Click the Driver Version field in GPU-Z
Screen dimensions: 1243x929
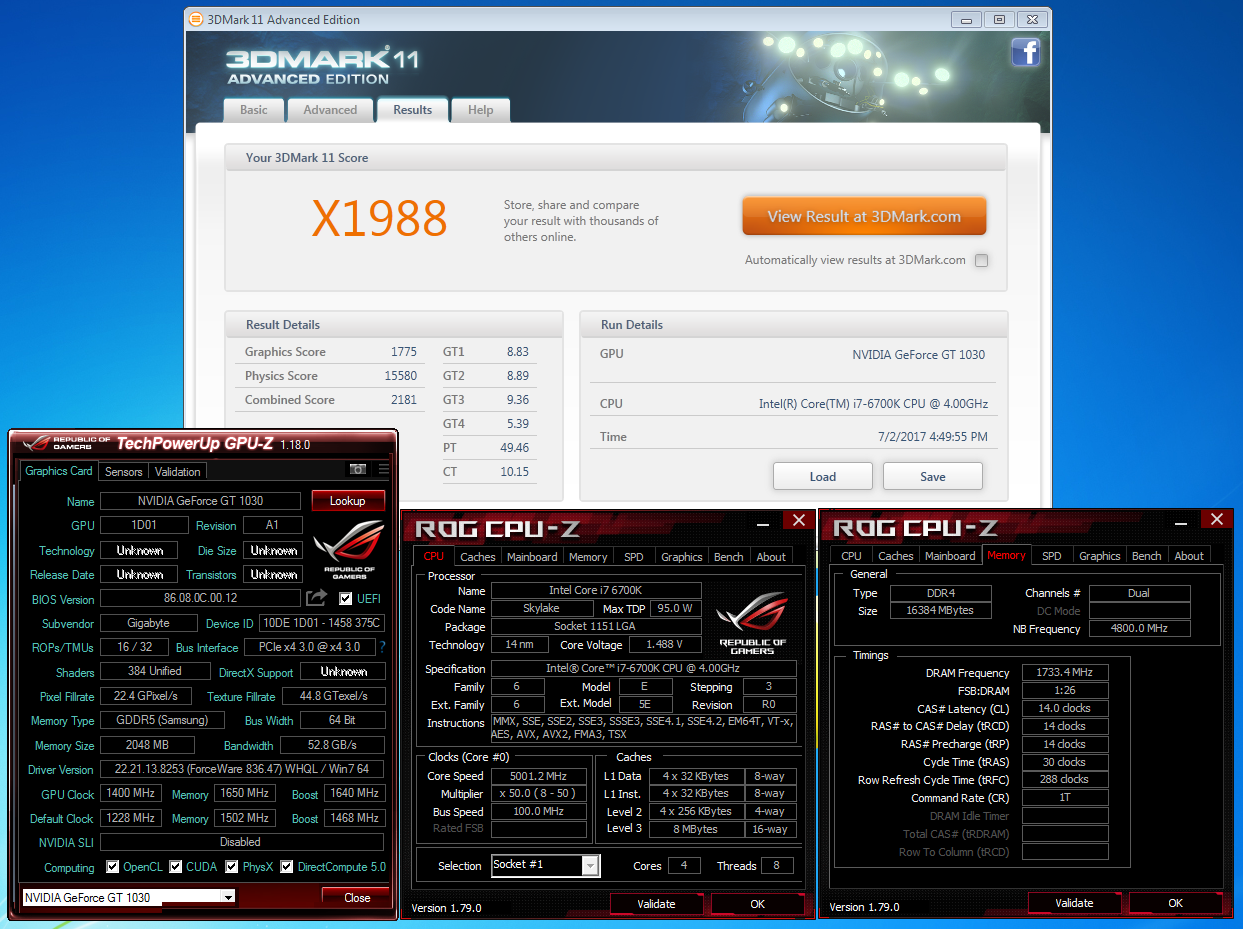click(241, 770)
